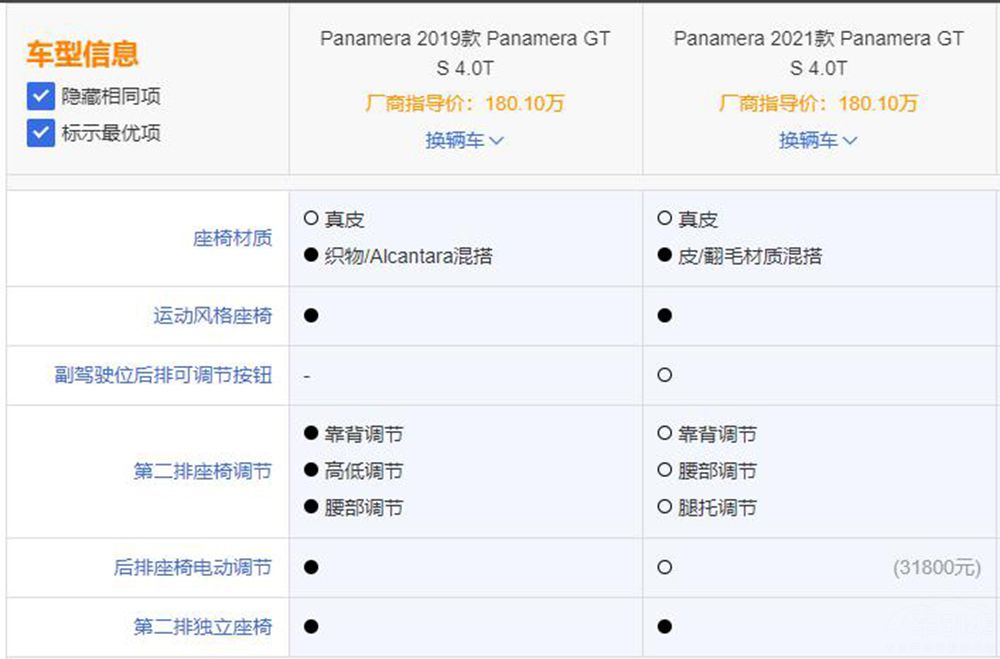Open the 副驾驶位后排可调节按钮 spec link
Image resolution: width=1000 pixels, height=659 pixels.
pos(163,374)
